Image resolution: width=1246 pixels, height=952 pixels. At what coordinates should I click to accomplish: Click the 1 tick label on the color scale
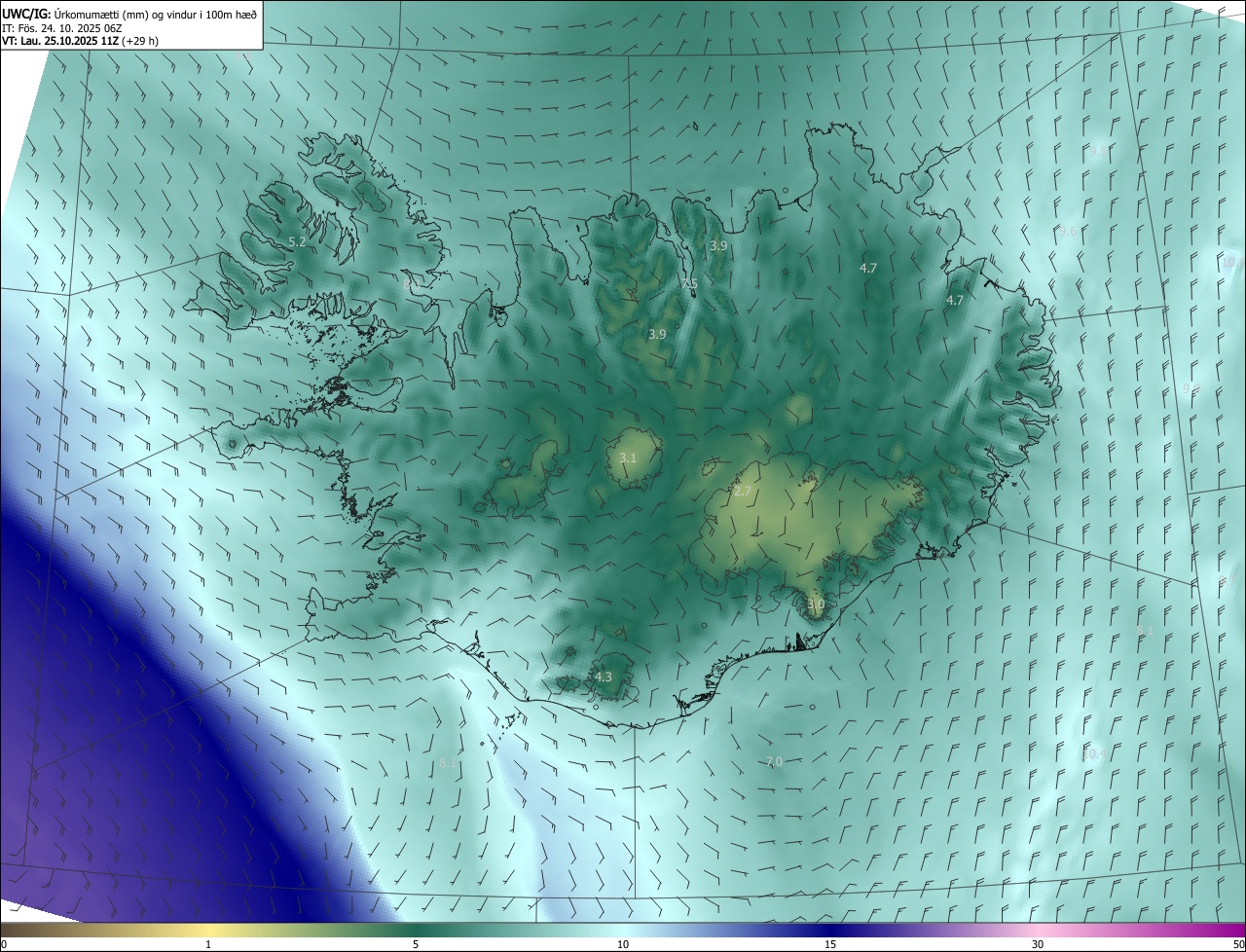[x=208, y=945]
